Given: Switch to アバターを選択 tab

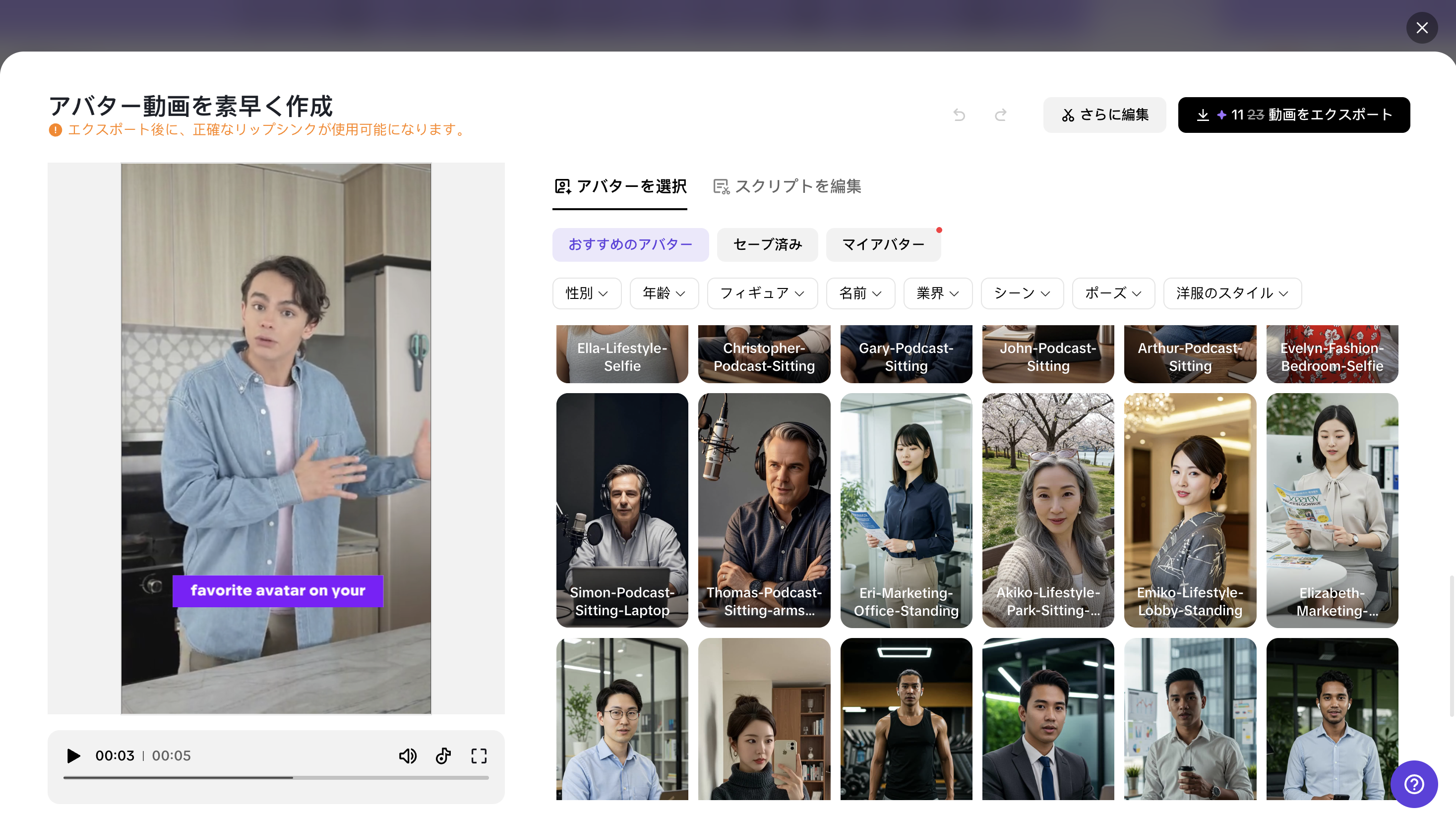Looking at the screenshot, I should [620, 186].
